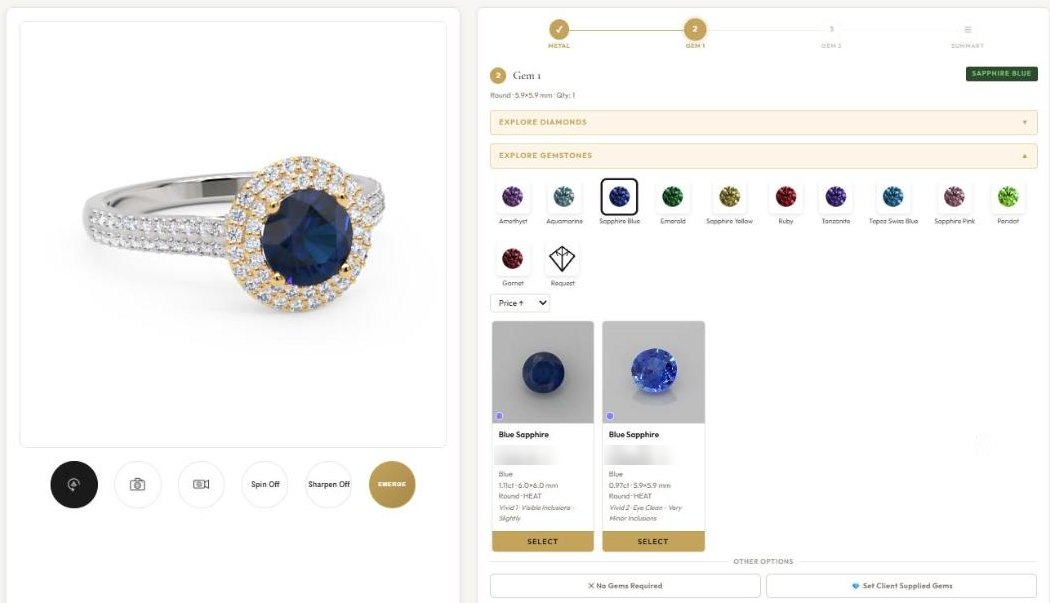Expand the Explore Diamonds section
1050x603 pixels.
[x=763, y=123]
